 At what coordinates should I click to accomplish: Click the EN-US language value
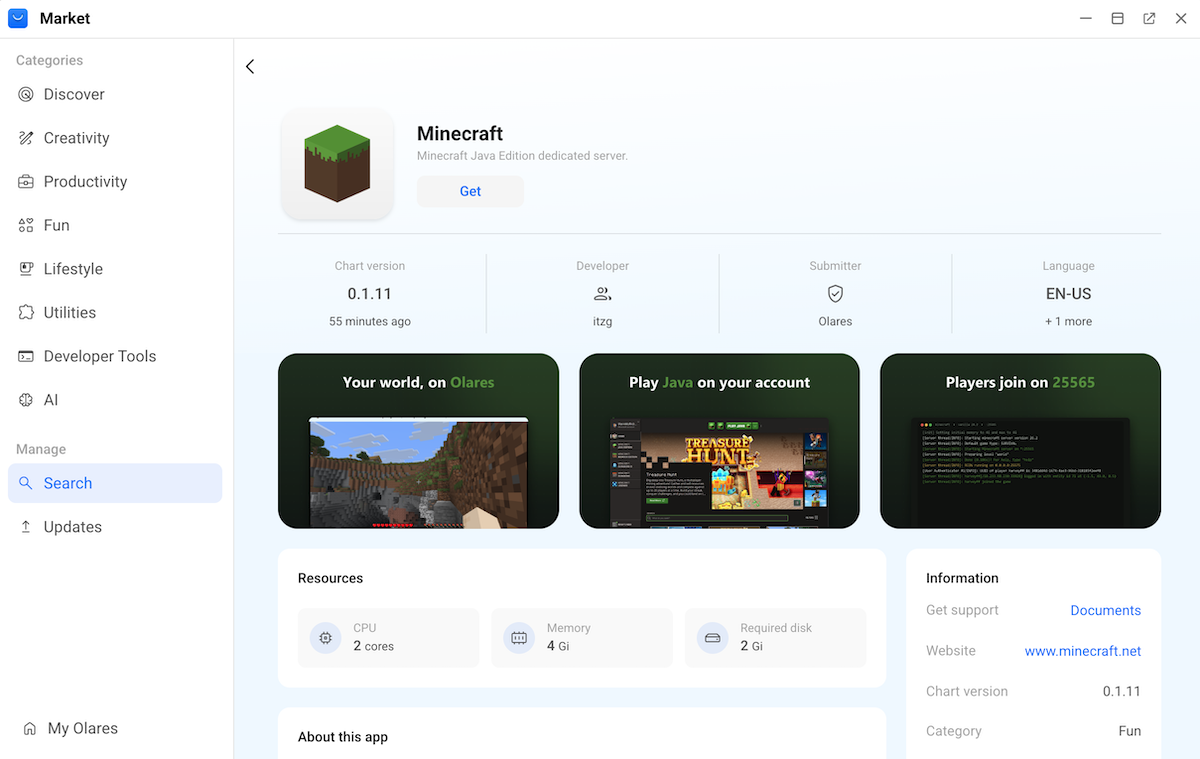[1068, 294]
